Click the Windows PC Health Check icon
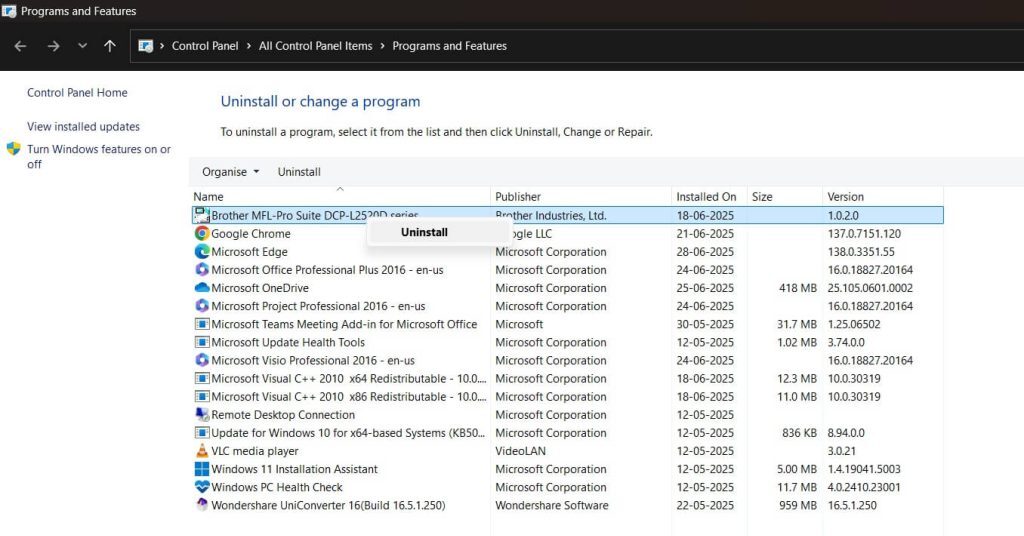The image size is (1024, 536). [x=202, y=487]
